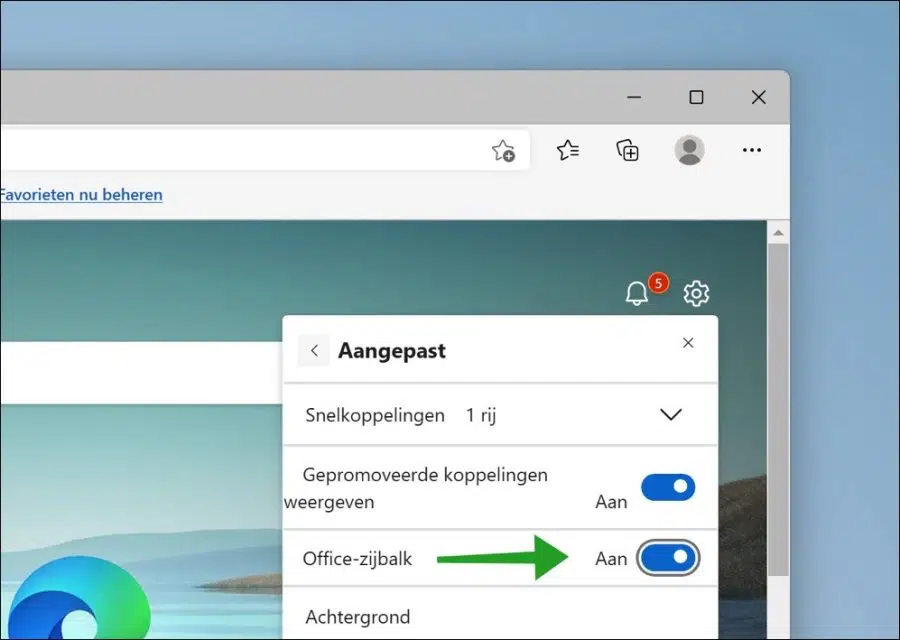Add this page to favorites star icon
Viewport: 900px width, 640px height.
click(503, 150)
